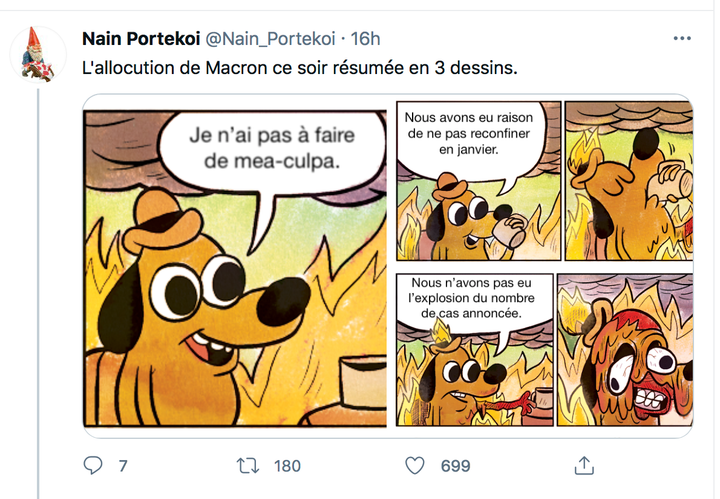Open the three-dot more options menu
The height and width of the screenshot is (499, 720).
click(682, 39)
